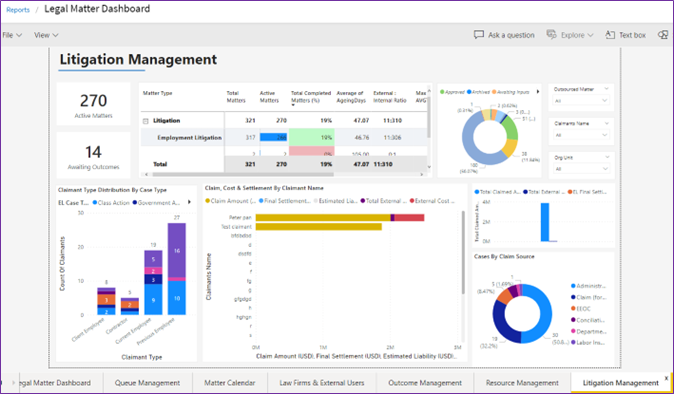This screenshot has width=674, height=394.
Task: Sort by Total Completed Matters (%) column
Action: (311, 97)
